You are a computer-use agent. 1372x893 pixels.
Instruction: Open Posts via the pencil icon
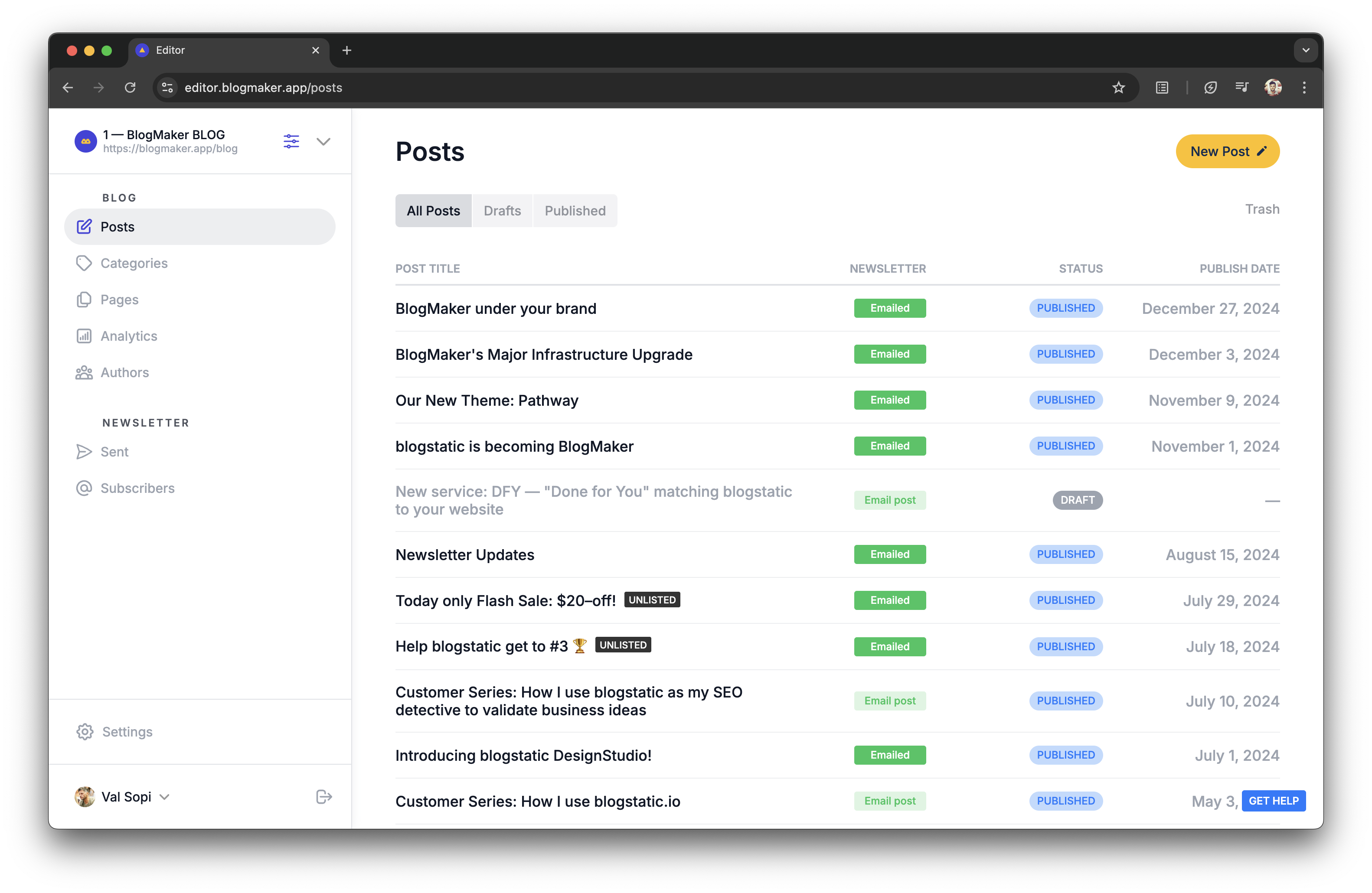(x=85, y=226)
